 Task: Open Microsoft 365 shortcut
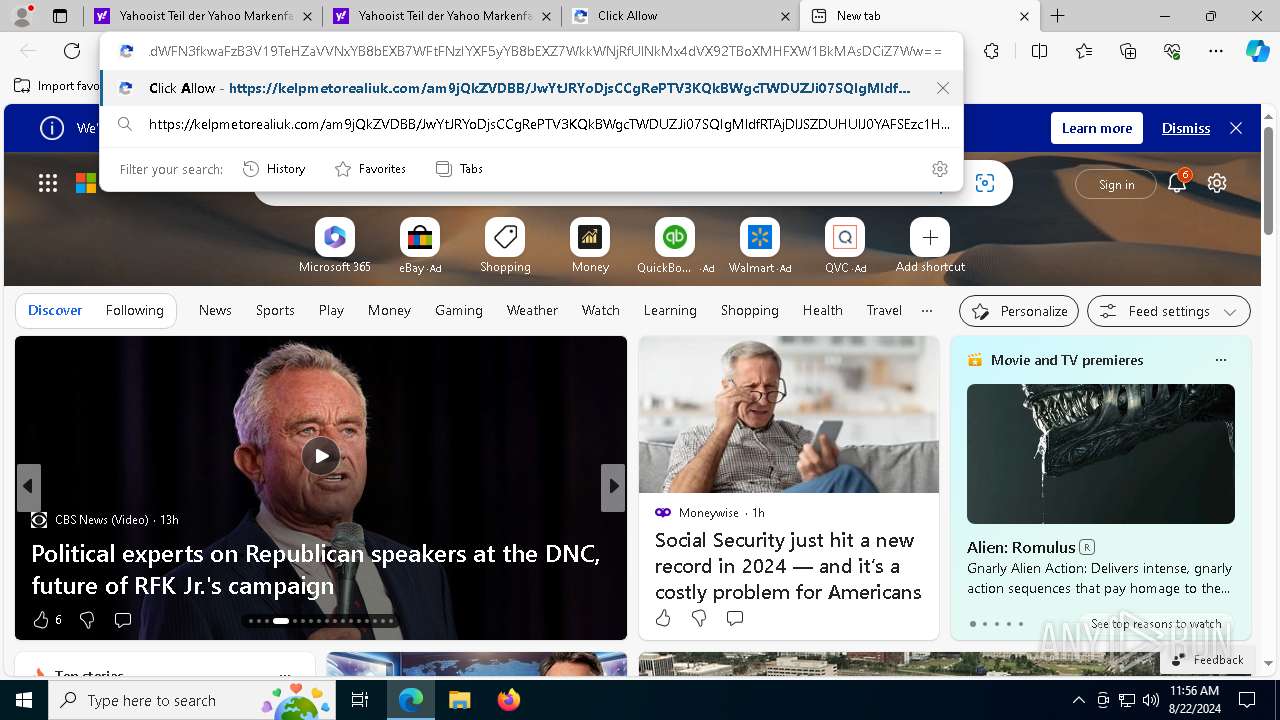335,246
